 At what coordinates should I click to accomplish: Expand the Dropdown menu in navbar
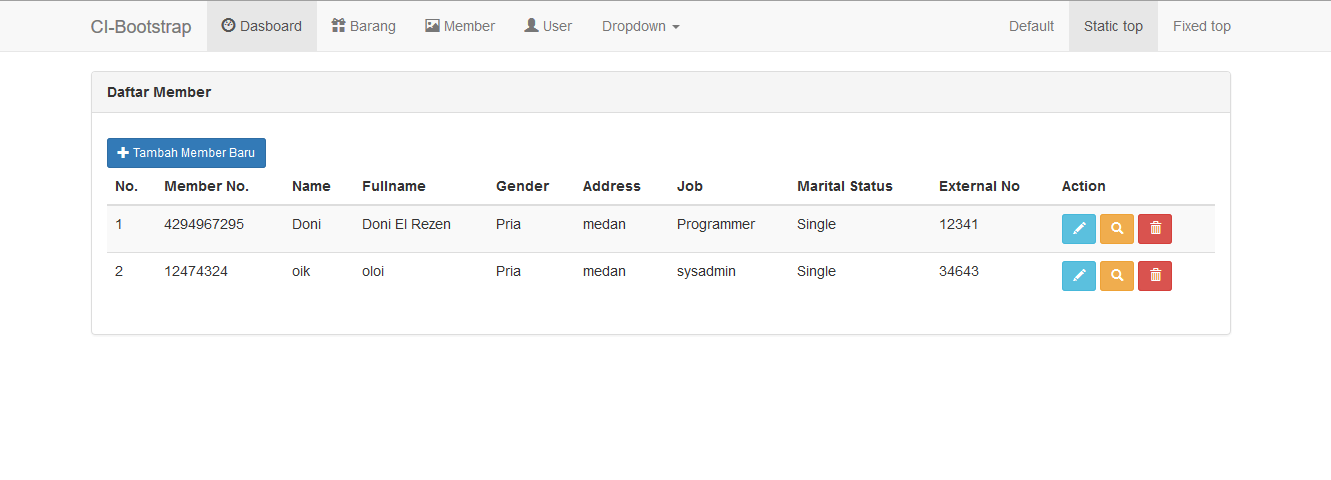pyautogui.click(x=640, y=26)
